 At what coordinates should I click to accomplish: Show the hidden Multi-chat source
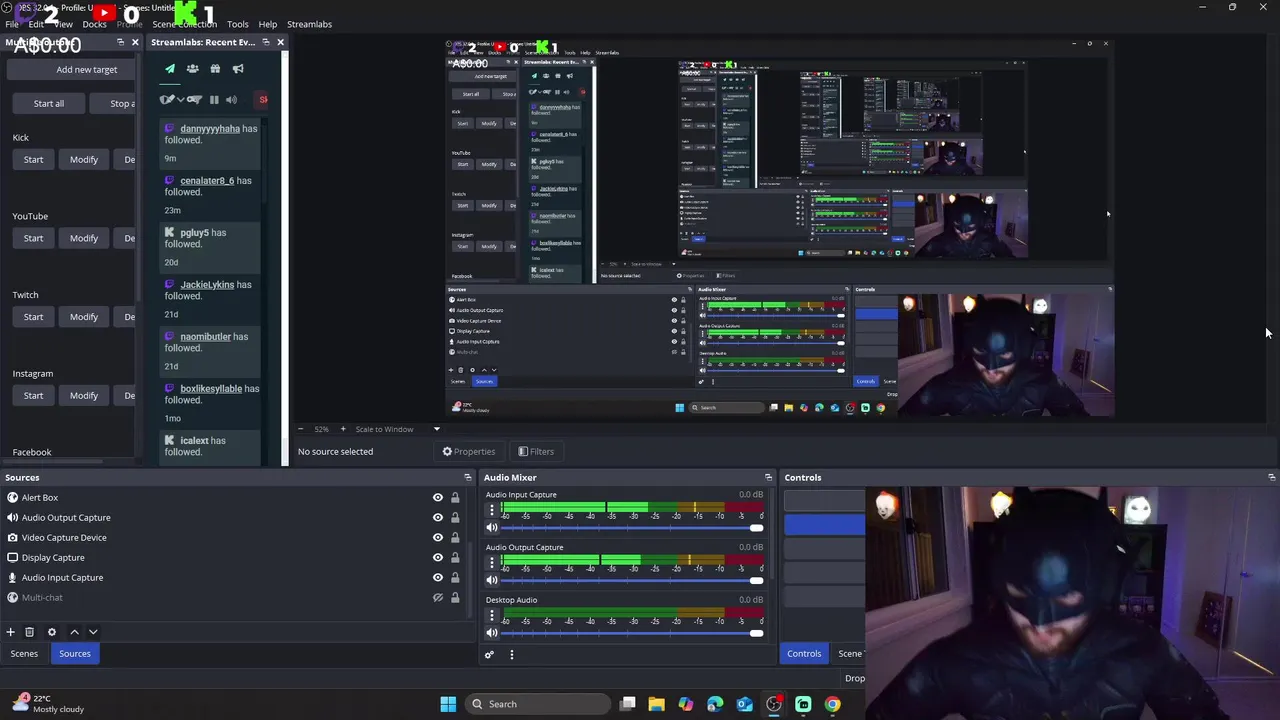[437, 597]
